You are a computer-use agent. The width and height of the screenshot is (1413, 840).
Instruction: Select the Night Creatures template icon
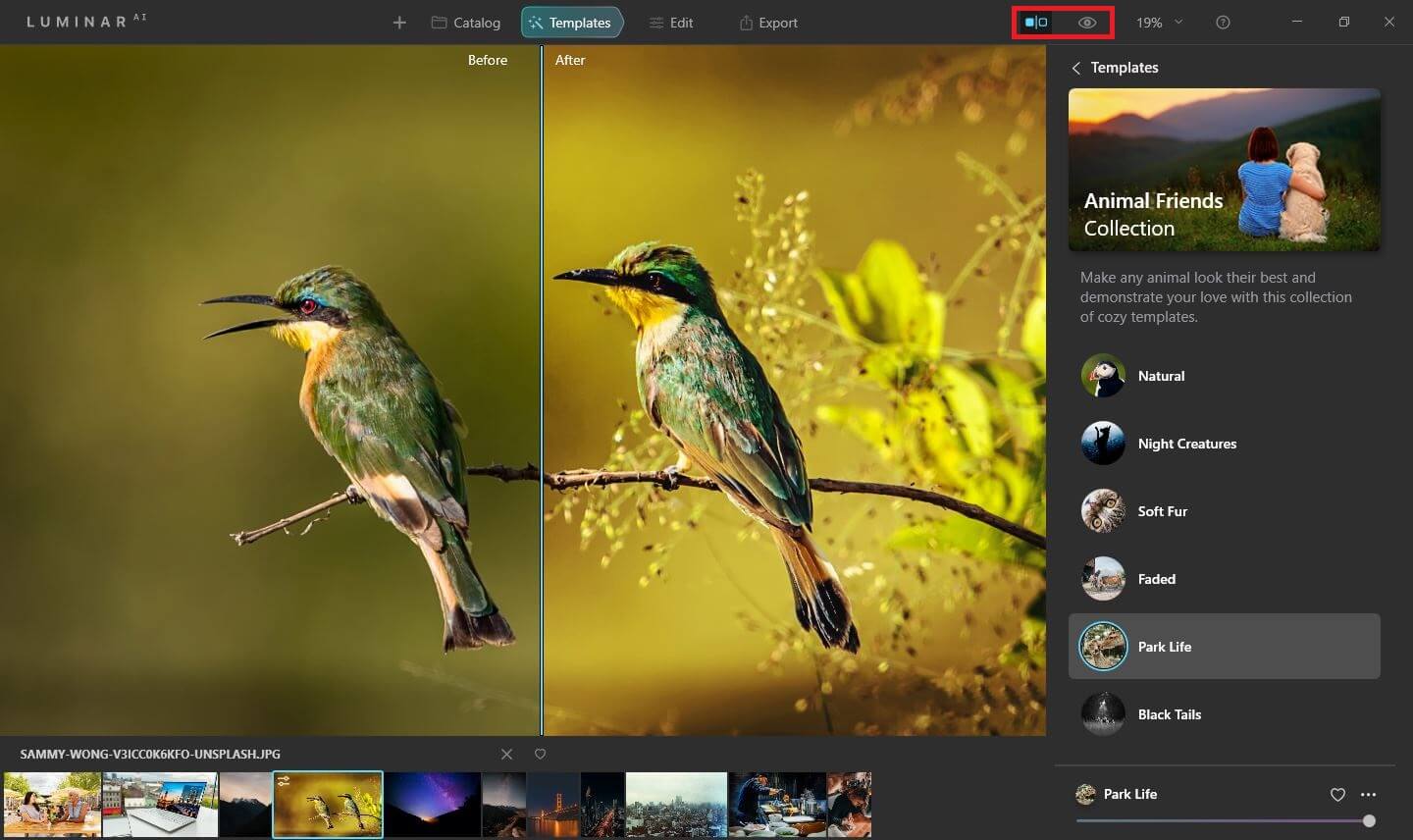click(x=1103, y=443)
